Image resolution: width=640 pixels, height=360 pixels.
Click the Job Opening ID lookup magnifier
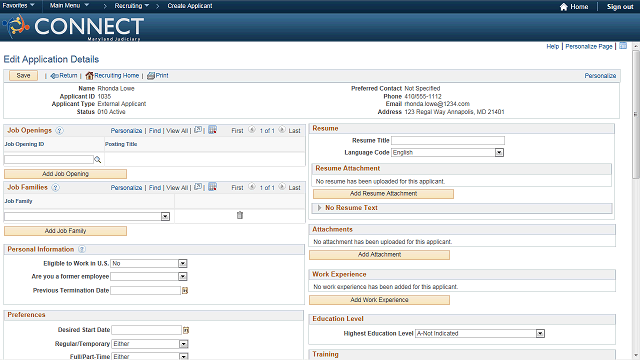(x=98, y=160)
